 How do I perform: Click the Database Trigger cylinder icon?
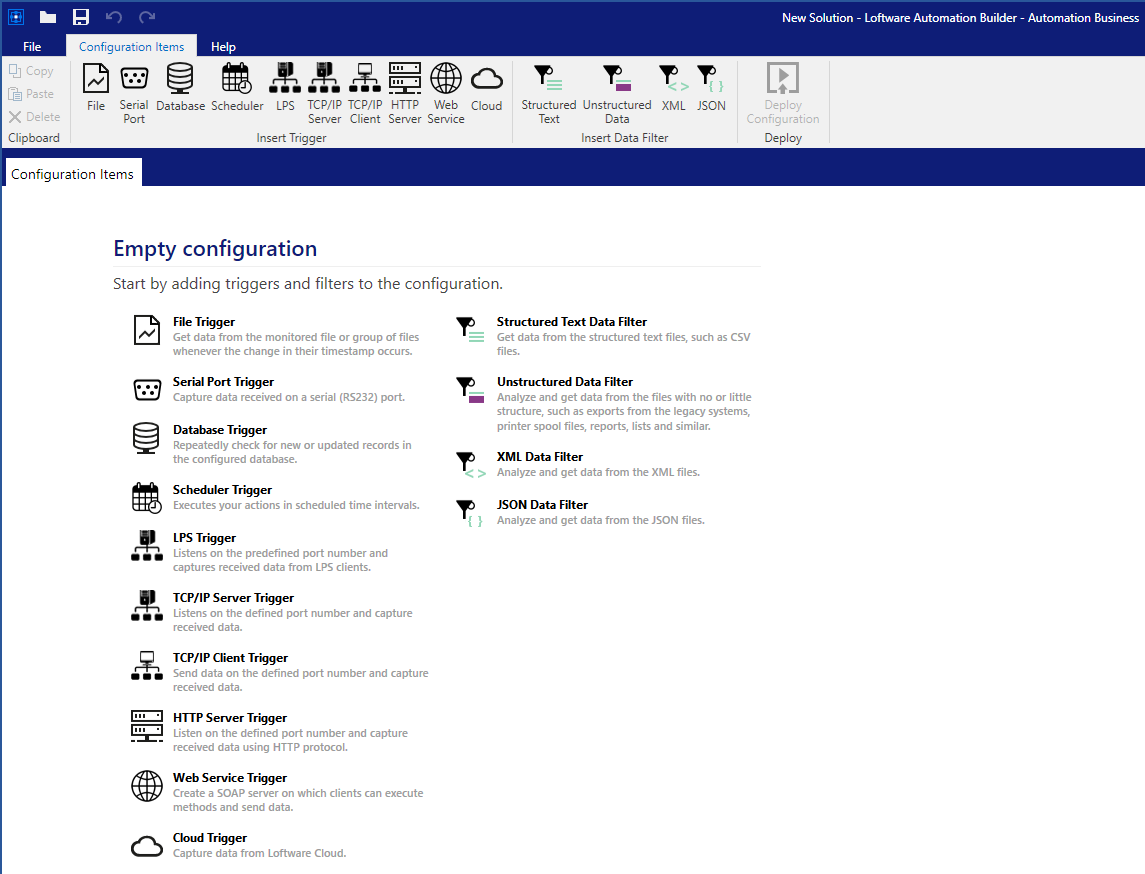tap(146, 438)
